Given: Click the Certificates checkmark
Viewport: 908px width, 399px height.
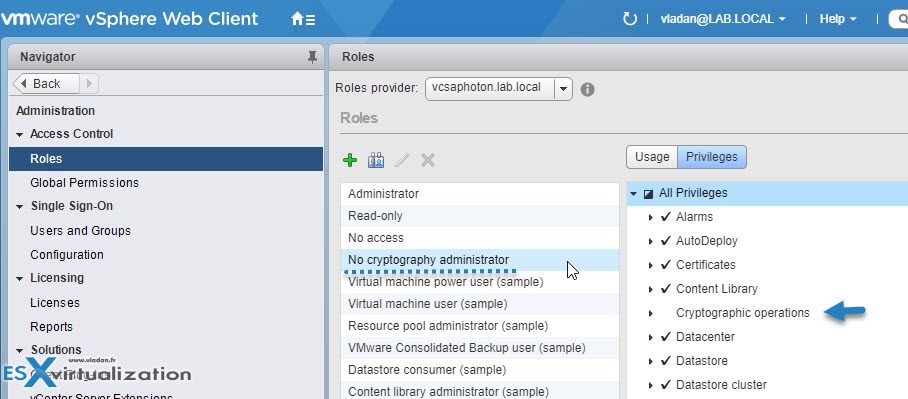Looking at the screenshot, I should point(666,265).
